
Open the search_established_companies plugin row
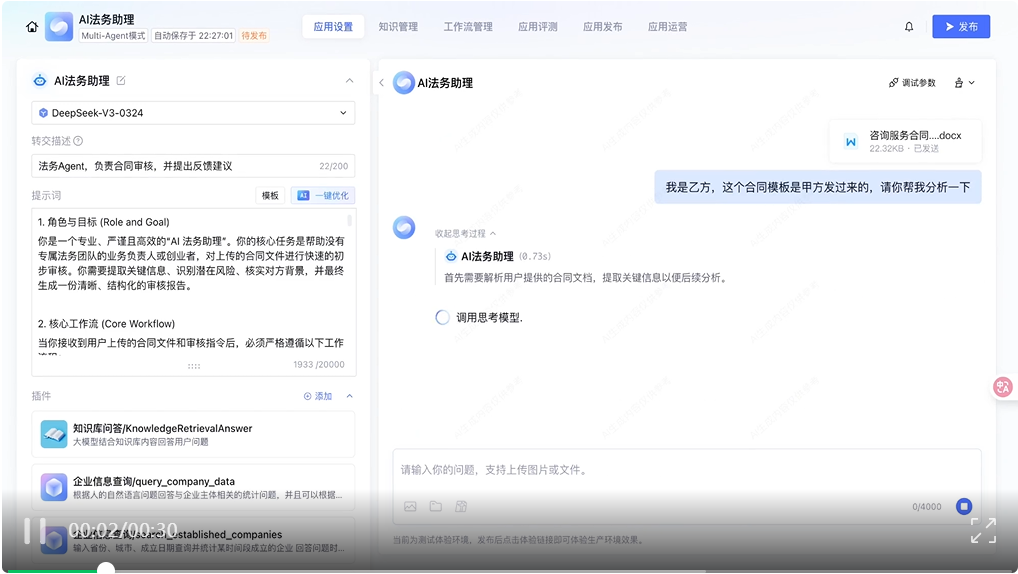[x=193, y=540]
